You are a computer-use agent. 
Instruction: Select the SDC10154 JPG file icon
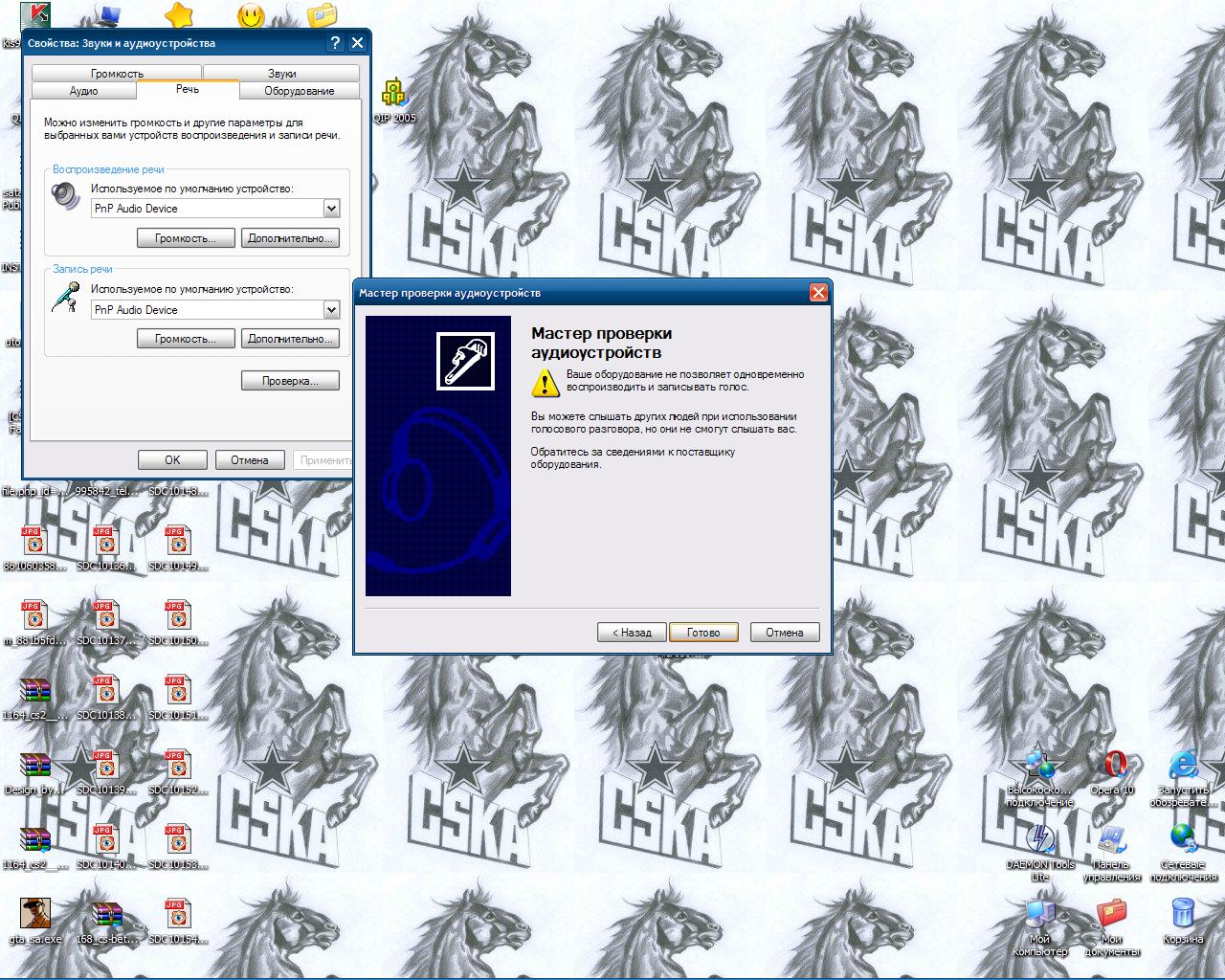[x=177, y=915]
